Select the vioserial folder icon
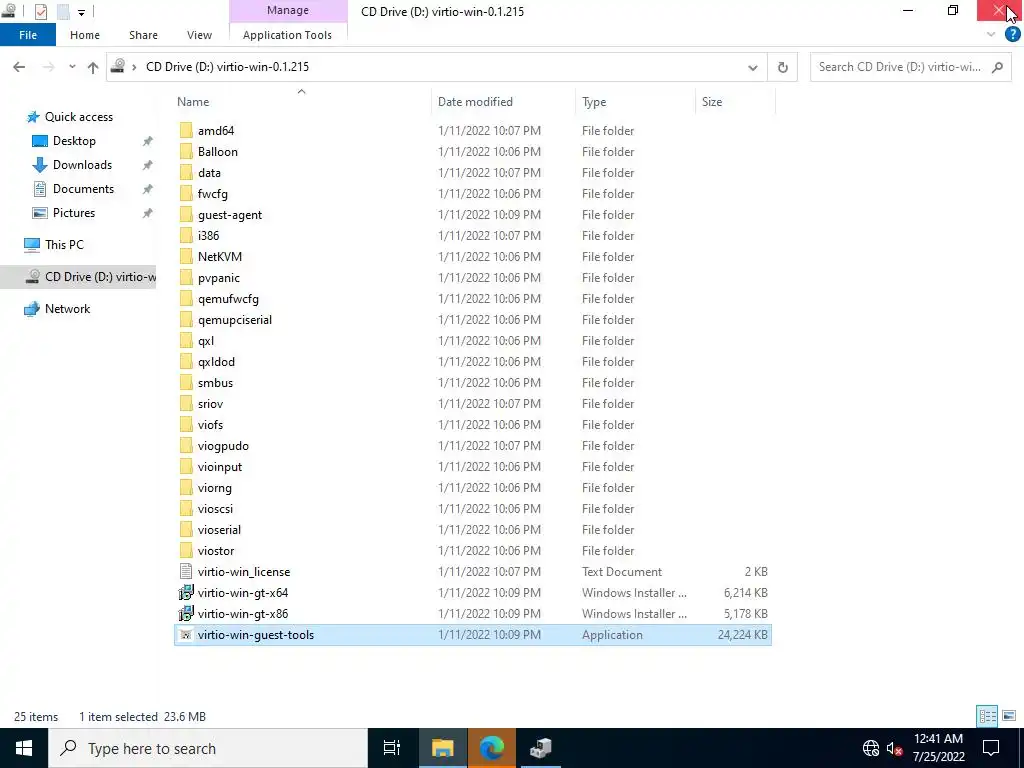Viewport: 1024px width, 768px height. (x=186, y=530)
